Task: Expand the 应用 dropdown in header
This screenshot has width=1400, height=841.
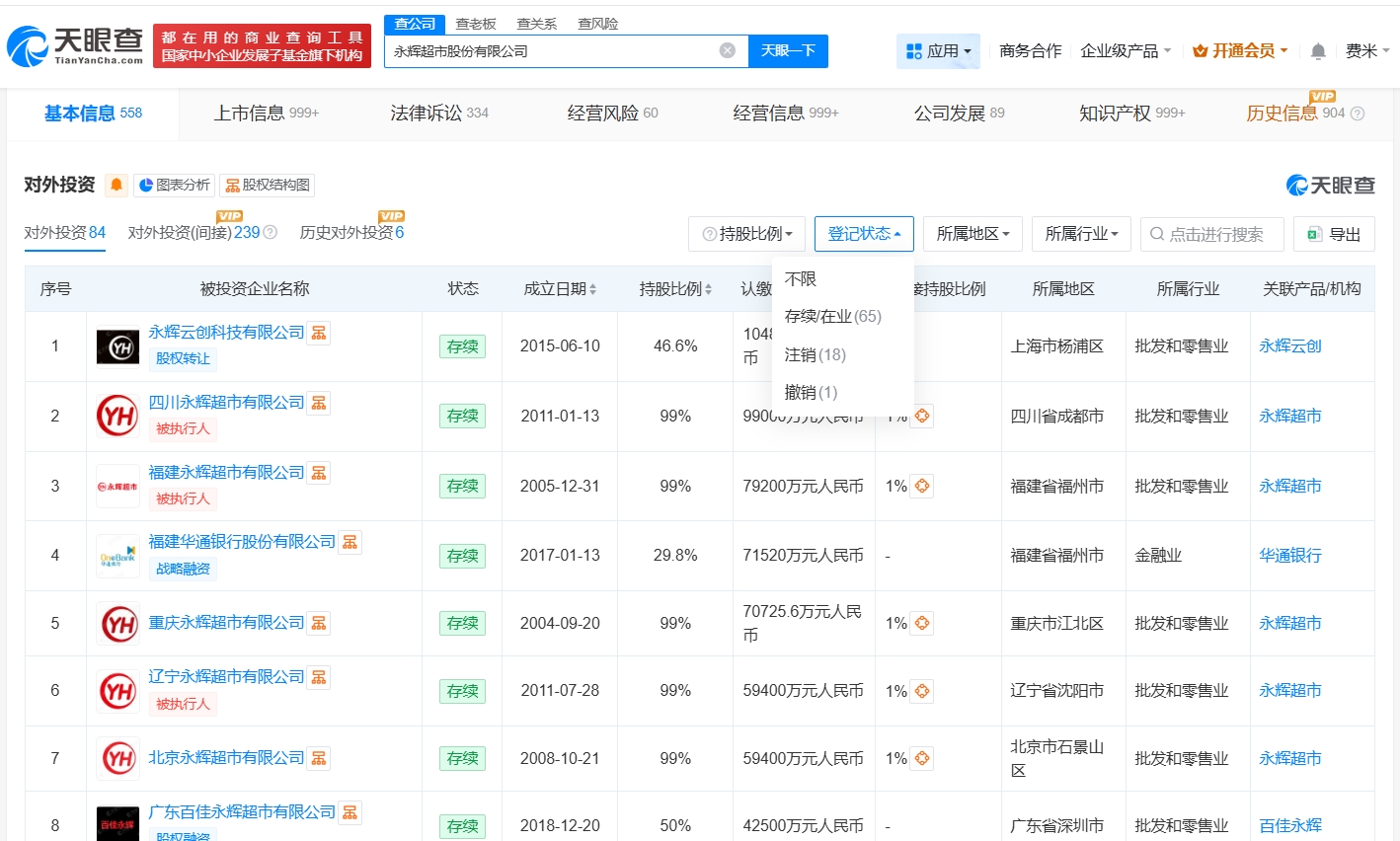Action: [938, 51]
